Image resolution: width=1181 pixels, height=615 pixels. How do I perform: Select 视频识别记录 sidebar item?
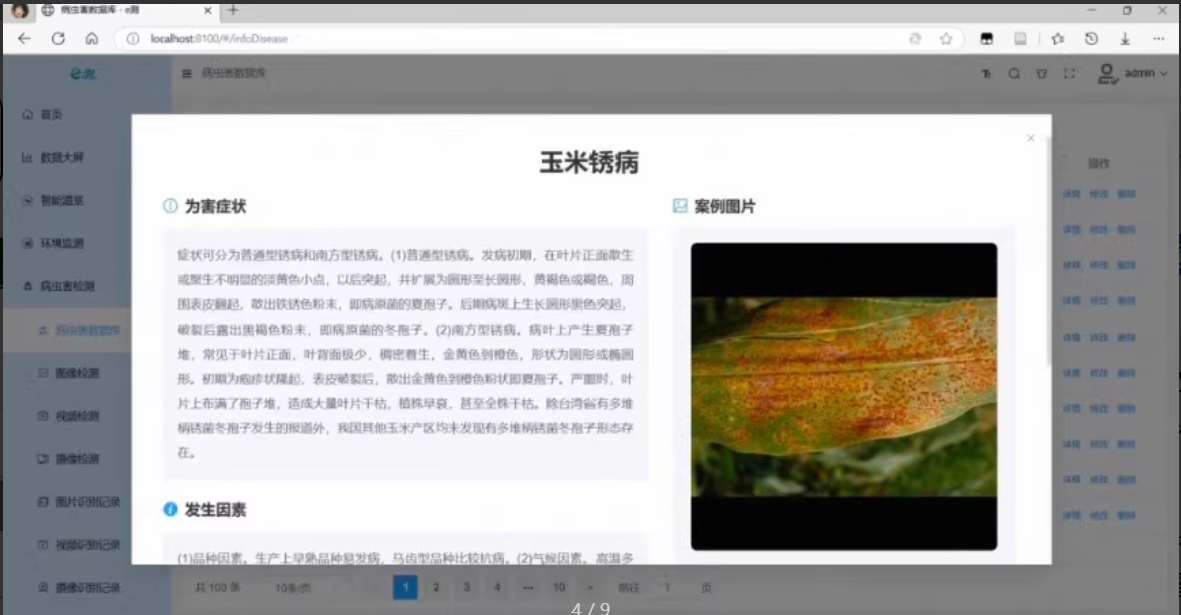87,544
